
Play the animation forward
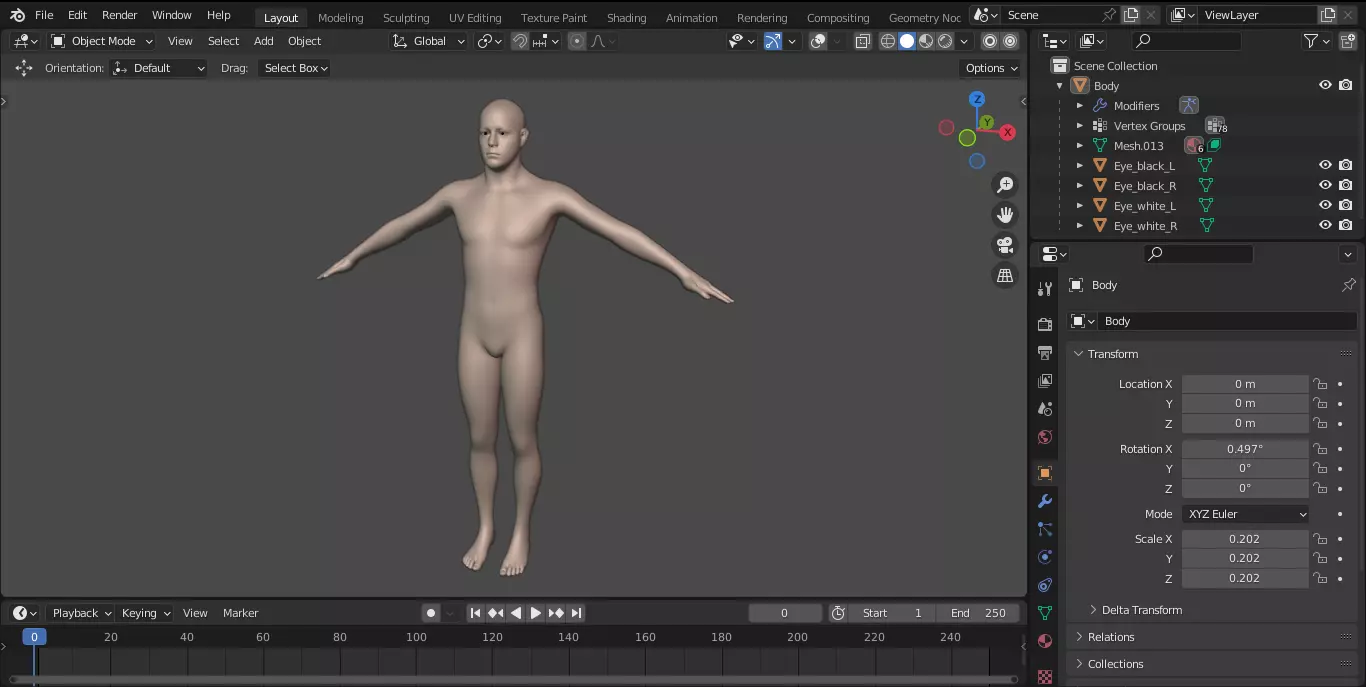click(535, 613)
